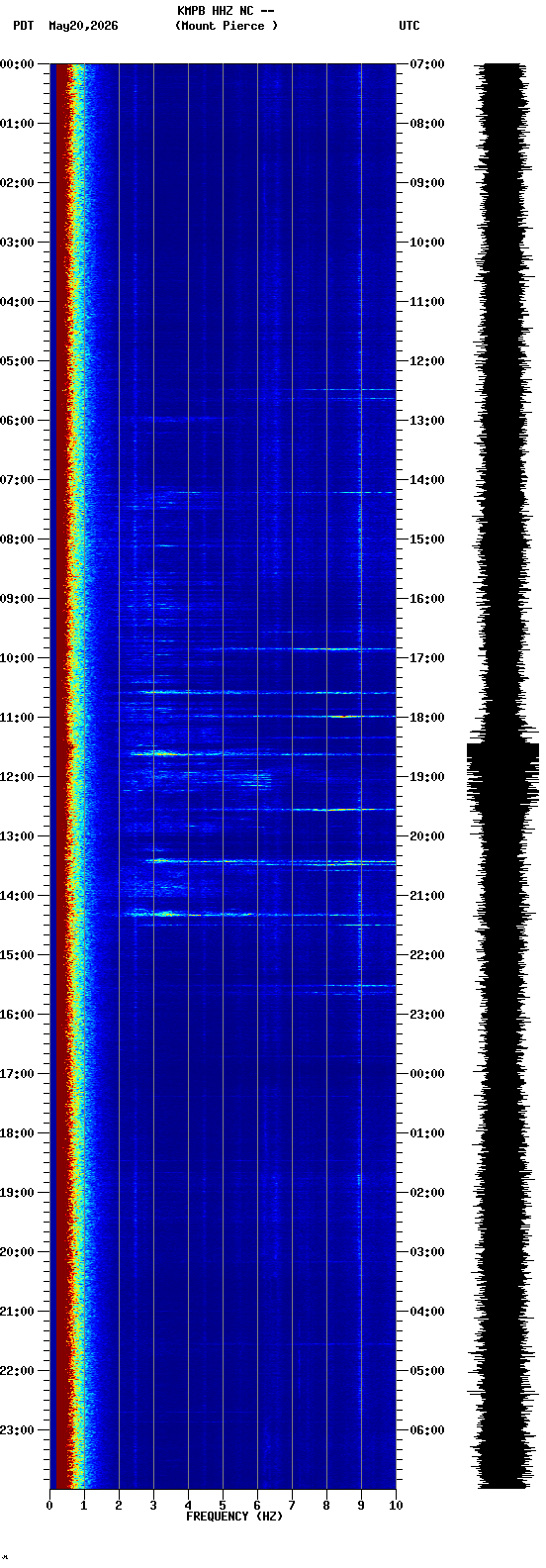Select the 01:00 label on PDT axis
This screenshot has width=546, height=1568.
17,124
